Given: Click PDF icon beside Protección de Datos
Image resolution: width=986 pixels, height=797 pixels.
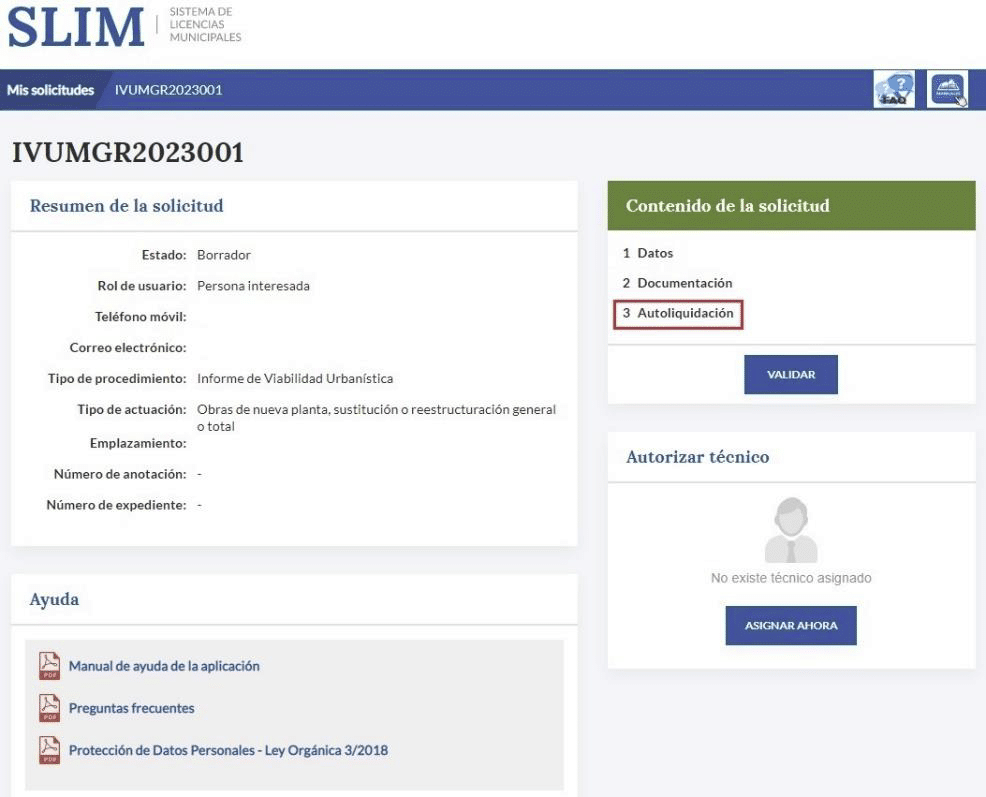Looking at the screenshot, I should pos(49,750).
